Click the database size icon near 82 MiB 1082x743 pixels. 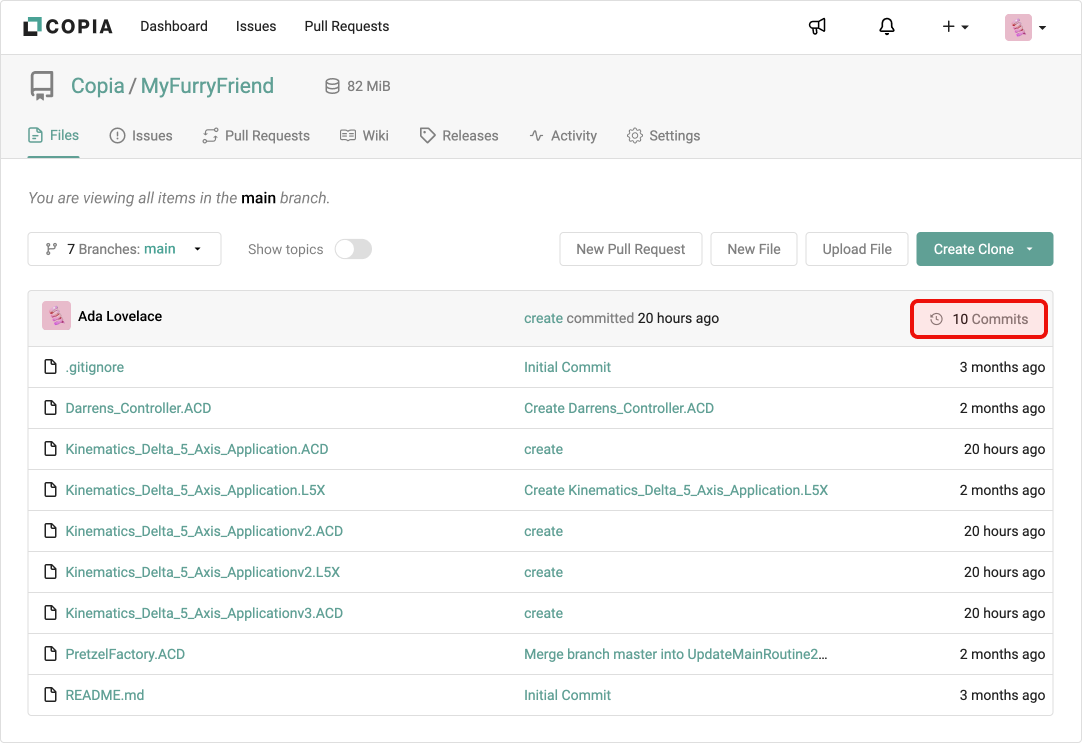pyautogui.click(x=332, y=87)
